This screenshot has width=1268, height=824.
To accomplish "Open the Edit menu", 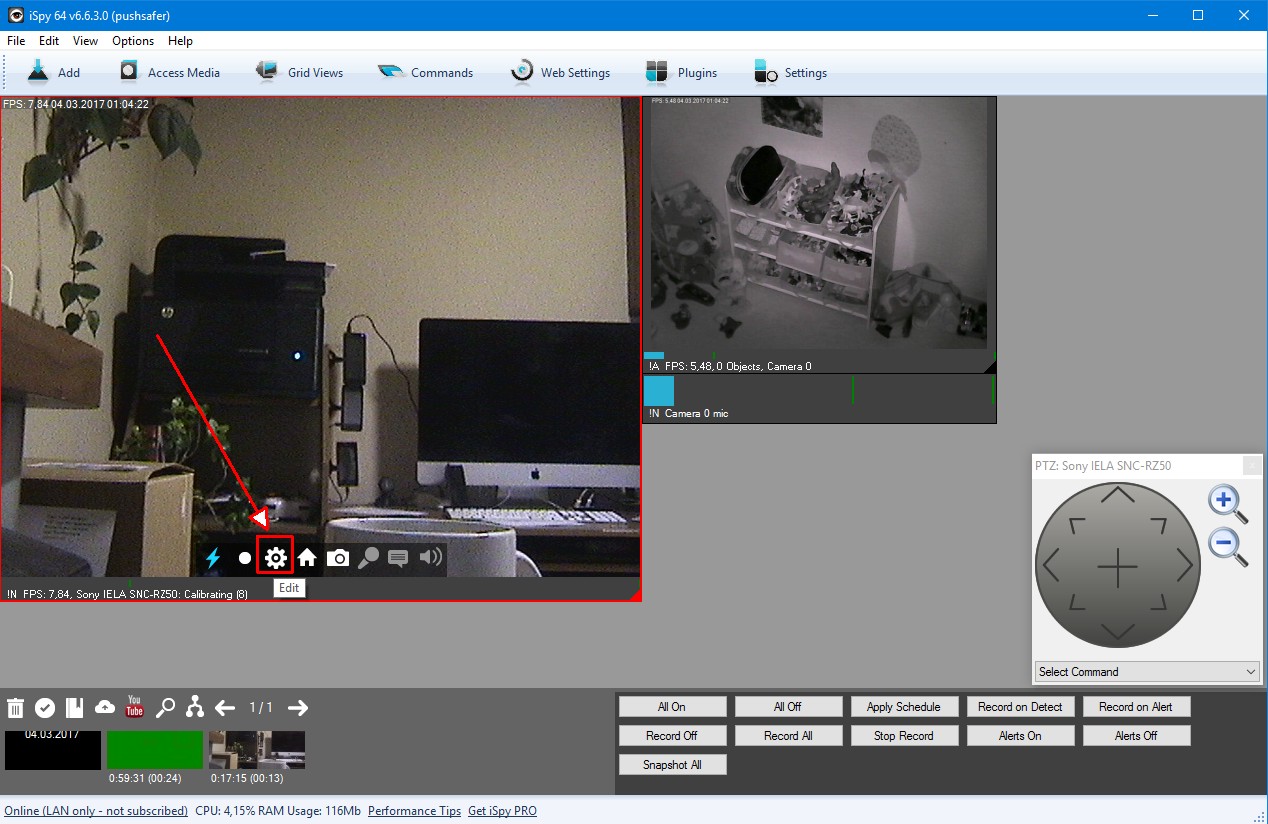I will click(x=49, y=41).
